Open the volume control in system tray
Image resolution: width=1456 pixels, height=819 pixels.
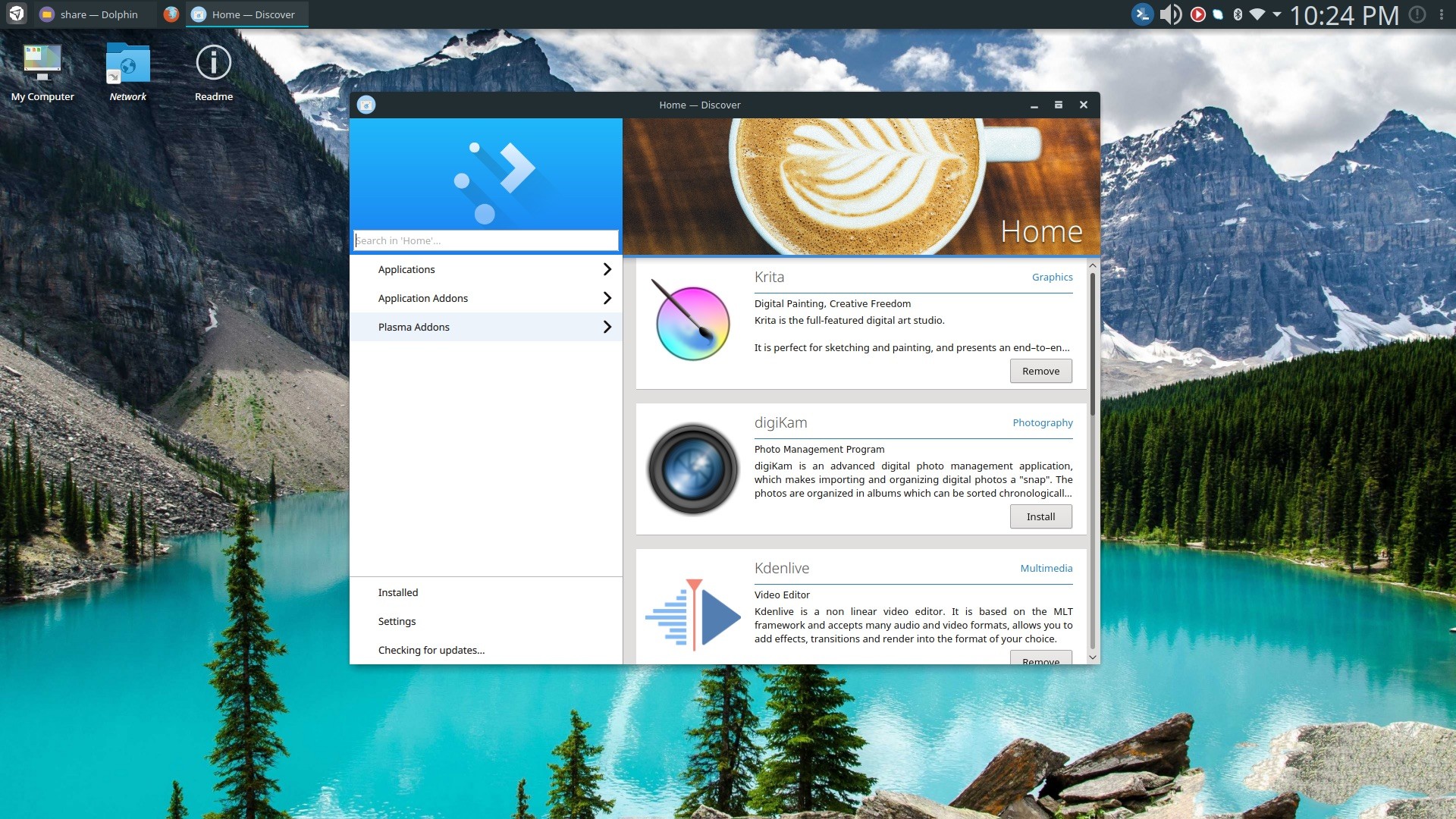1170,14
